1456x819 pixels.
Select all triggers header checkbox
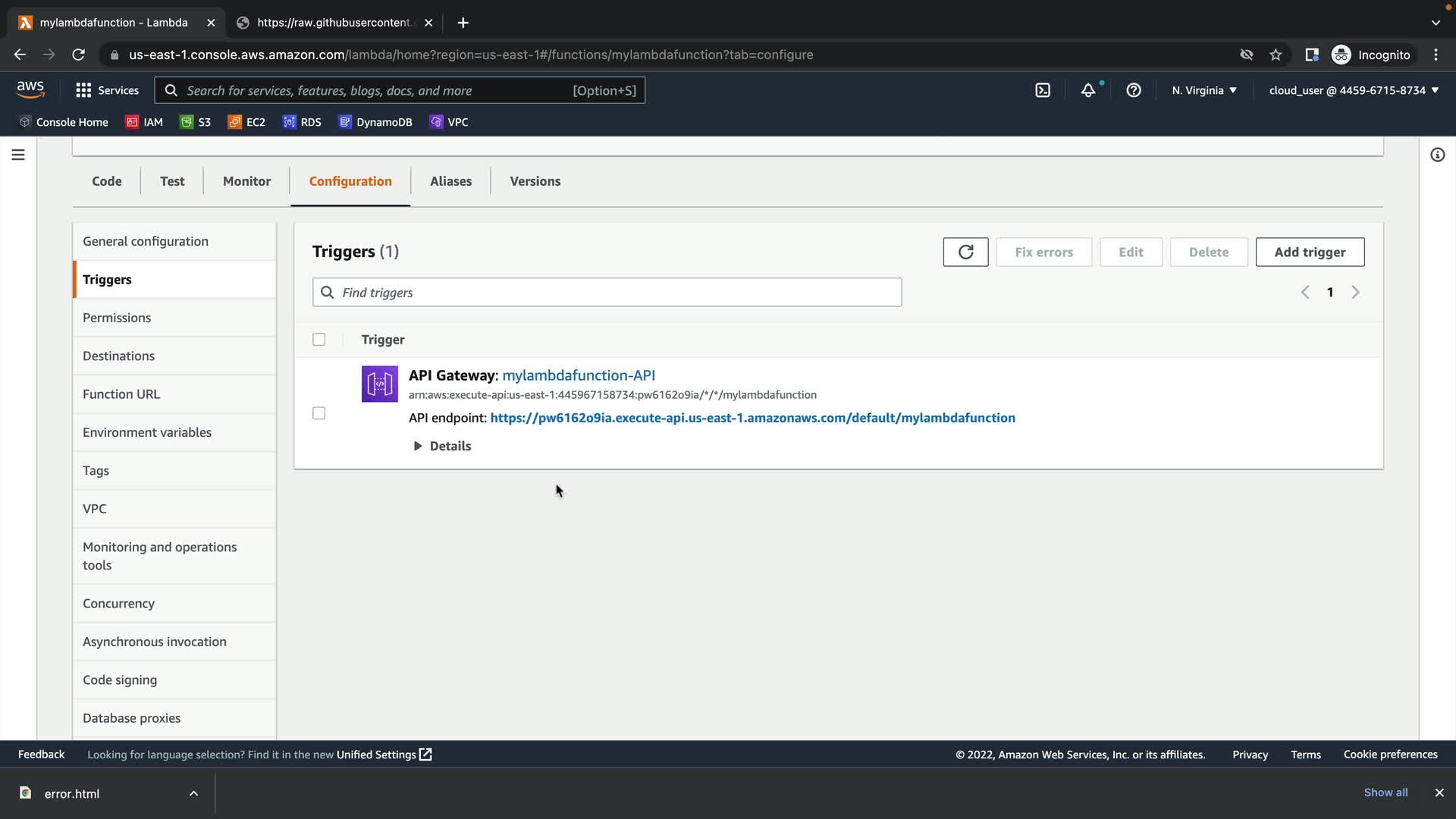(x=319, y=340)
